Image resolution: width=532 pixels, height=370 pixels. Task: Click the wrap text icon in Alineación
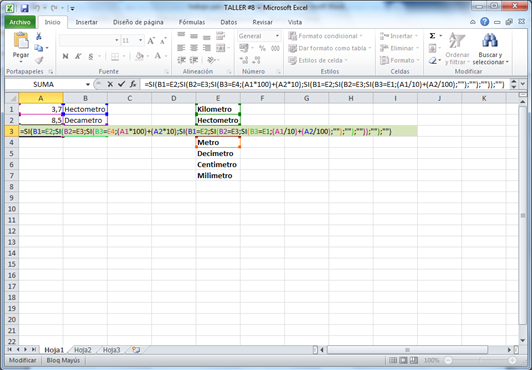[221, 36]
